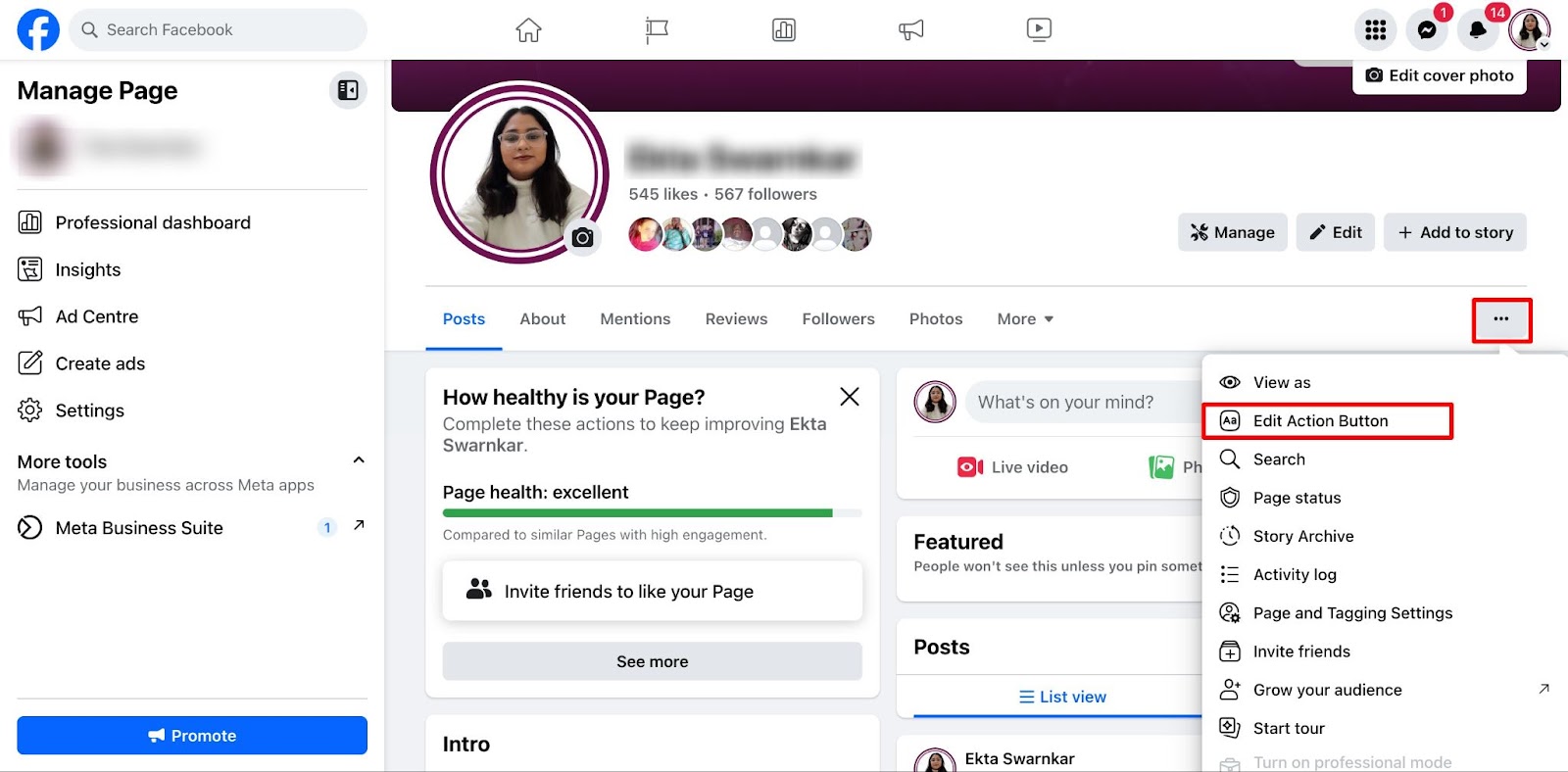Image resolution: width=1568 pixels, height=772 pixels.
Task: Click Invite friends to like your Page
Action: point(653,591)
